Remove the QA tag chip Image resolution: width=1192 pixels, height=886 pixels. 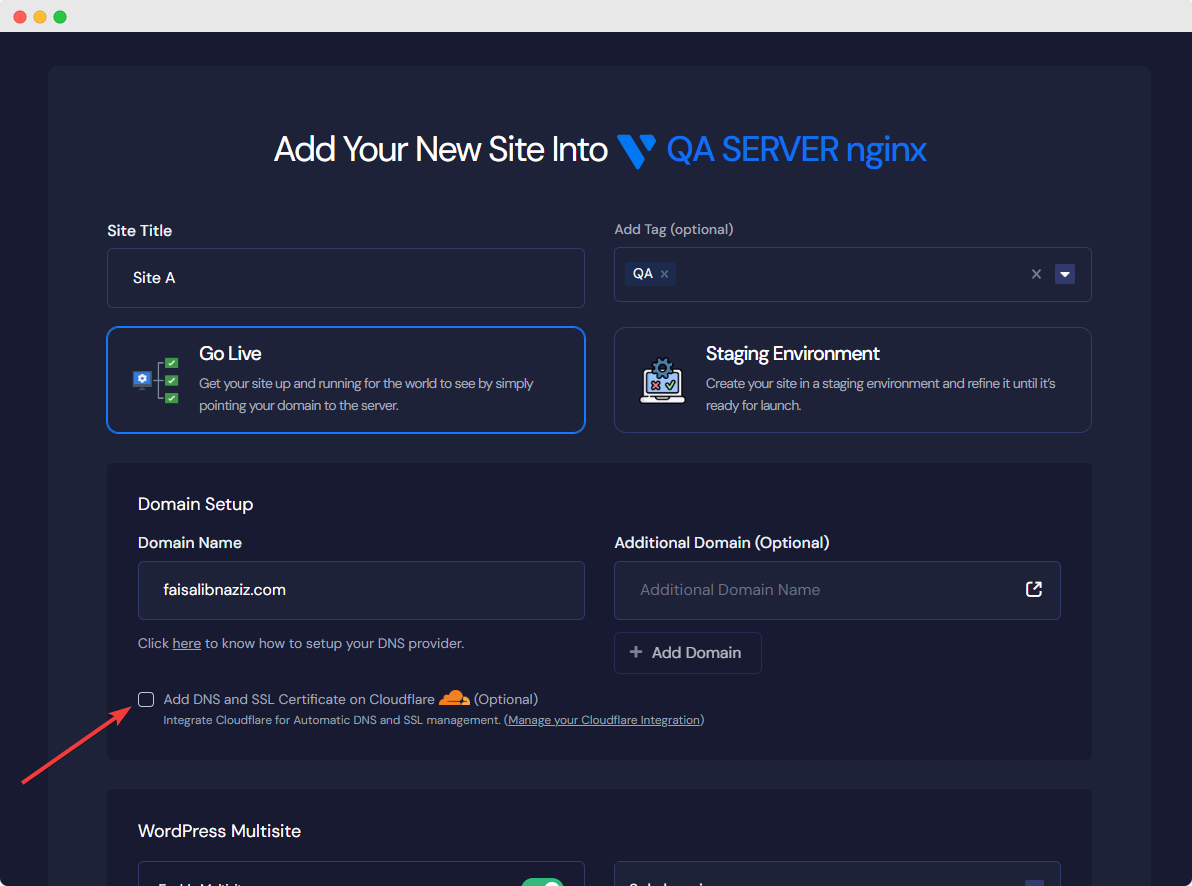click(x=664, y=274)
